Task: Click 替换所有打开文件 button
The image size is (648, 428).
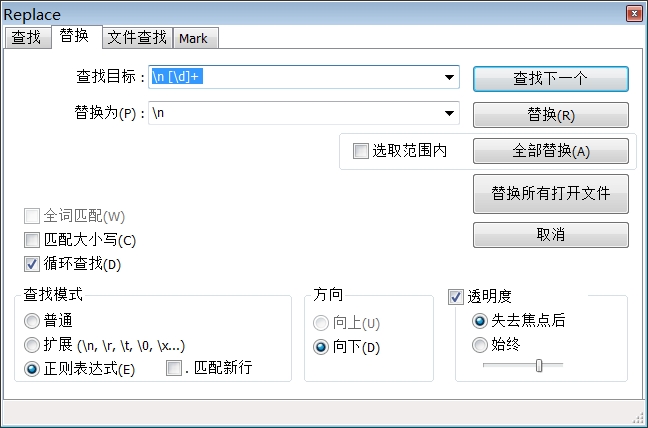Action: tap(550, 193)
